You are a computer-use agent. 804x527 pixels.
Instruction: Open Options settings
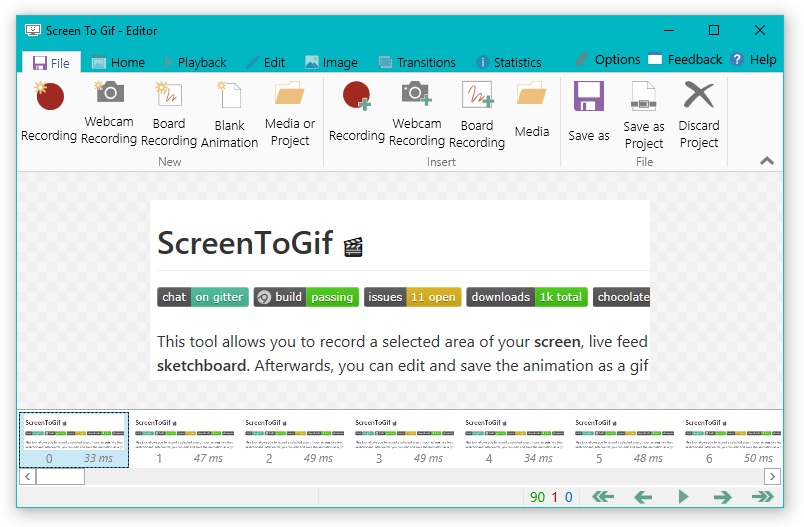point(608,59)
